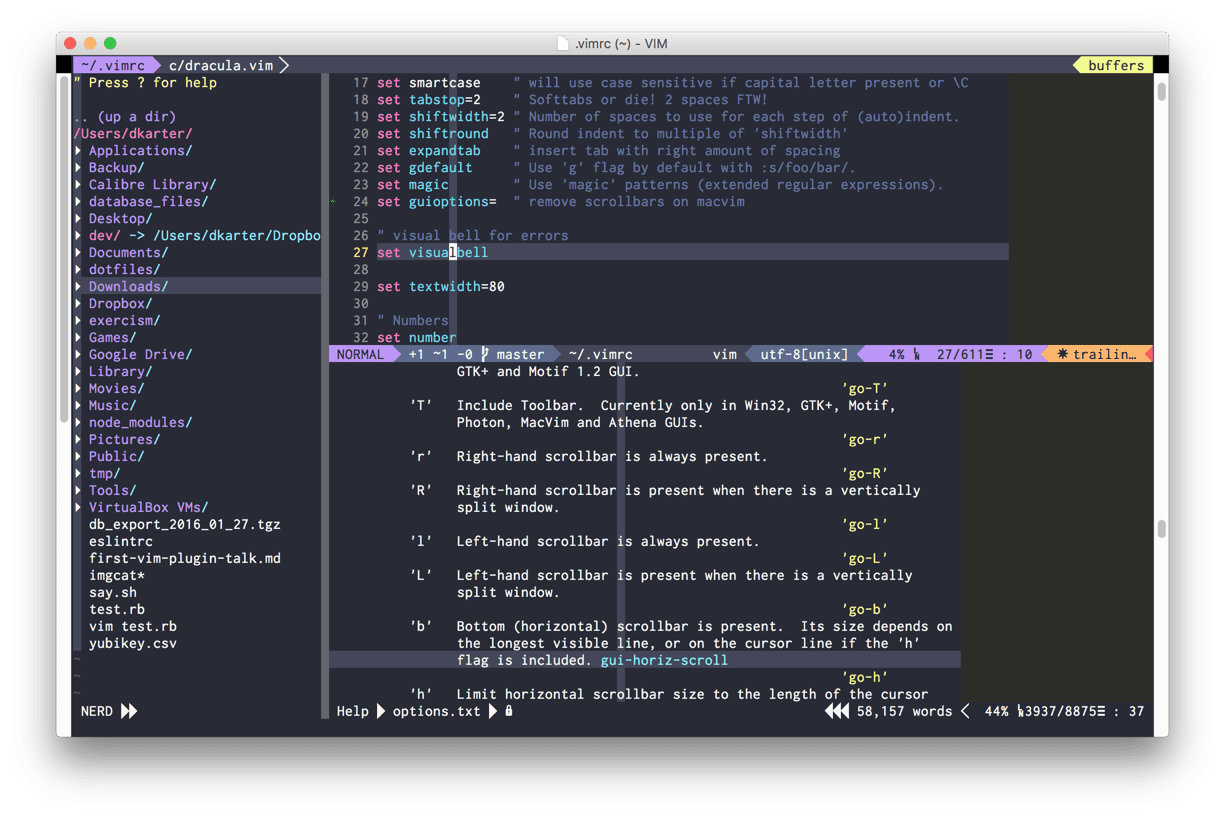
Task: Click the 'go-T' help tag
Action: point(865,388)
